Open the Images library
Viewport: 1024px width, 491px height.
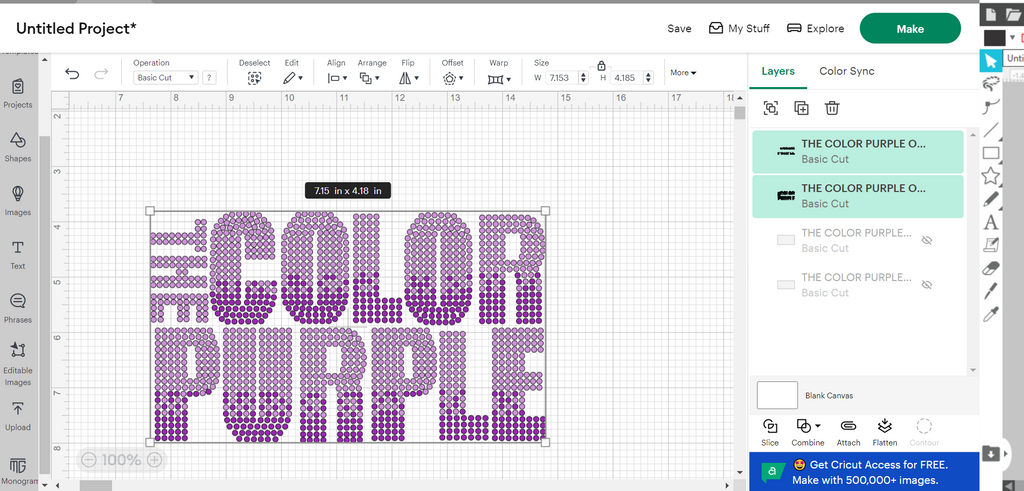click(18, 200)
